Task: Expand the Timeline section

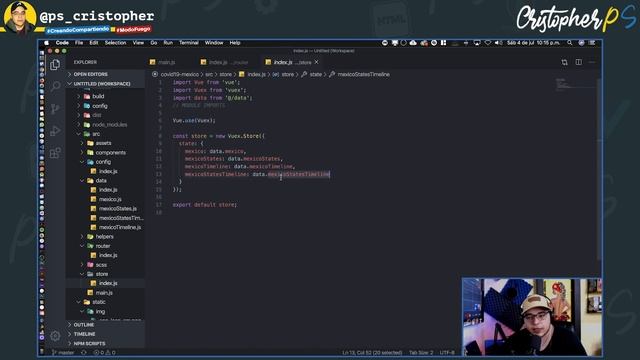Action: click(x=106, y=334)
